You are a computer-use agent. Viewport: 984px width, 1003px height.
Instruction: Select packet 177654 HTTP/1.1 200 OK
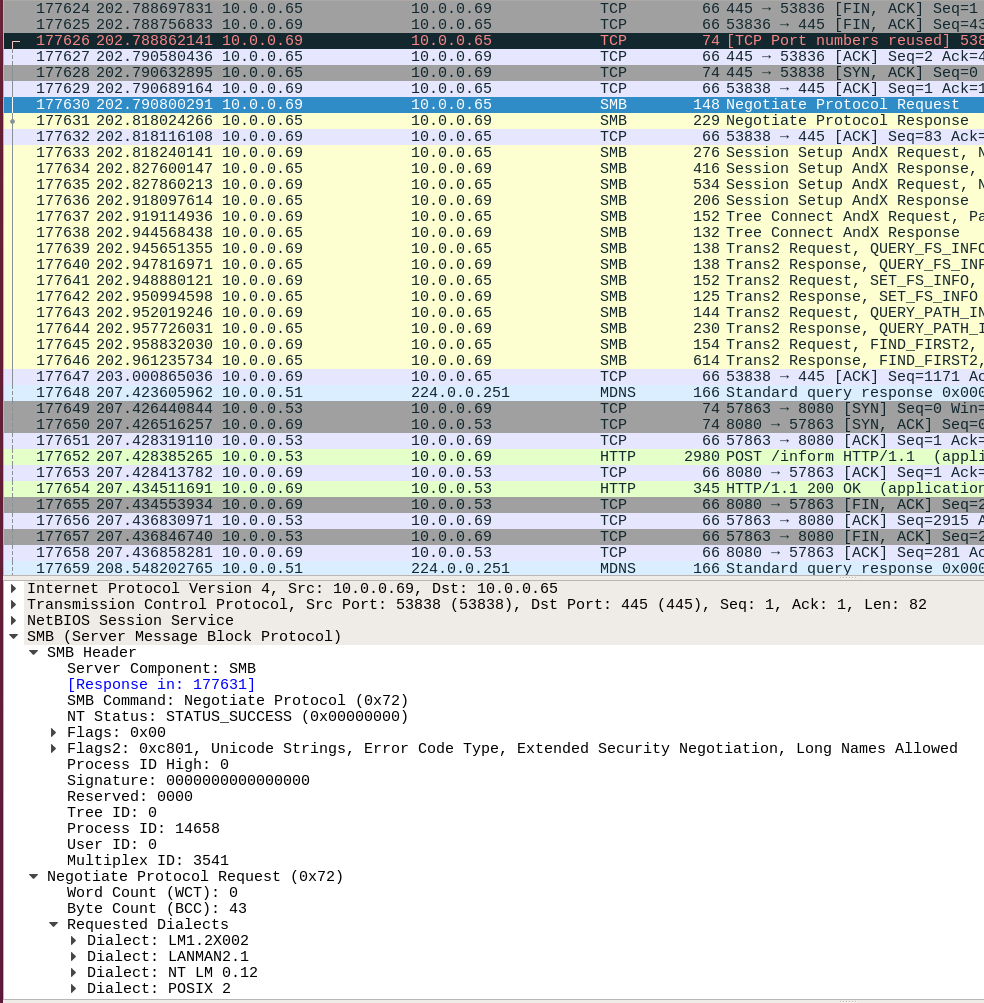point(494,488)
